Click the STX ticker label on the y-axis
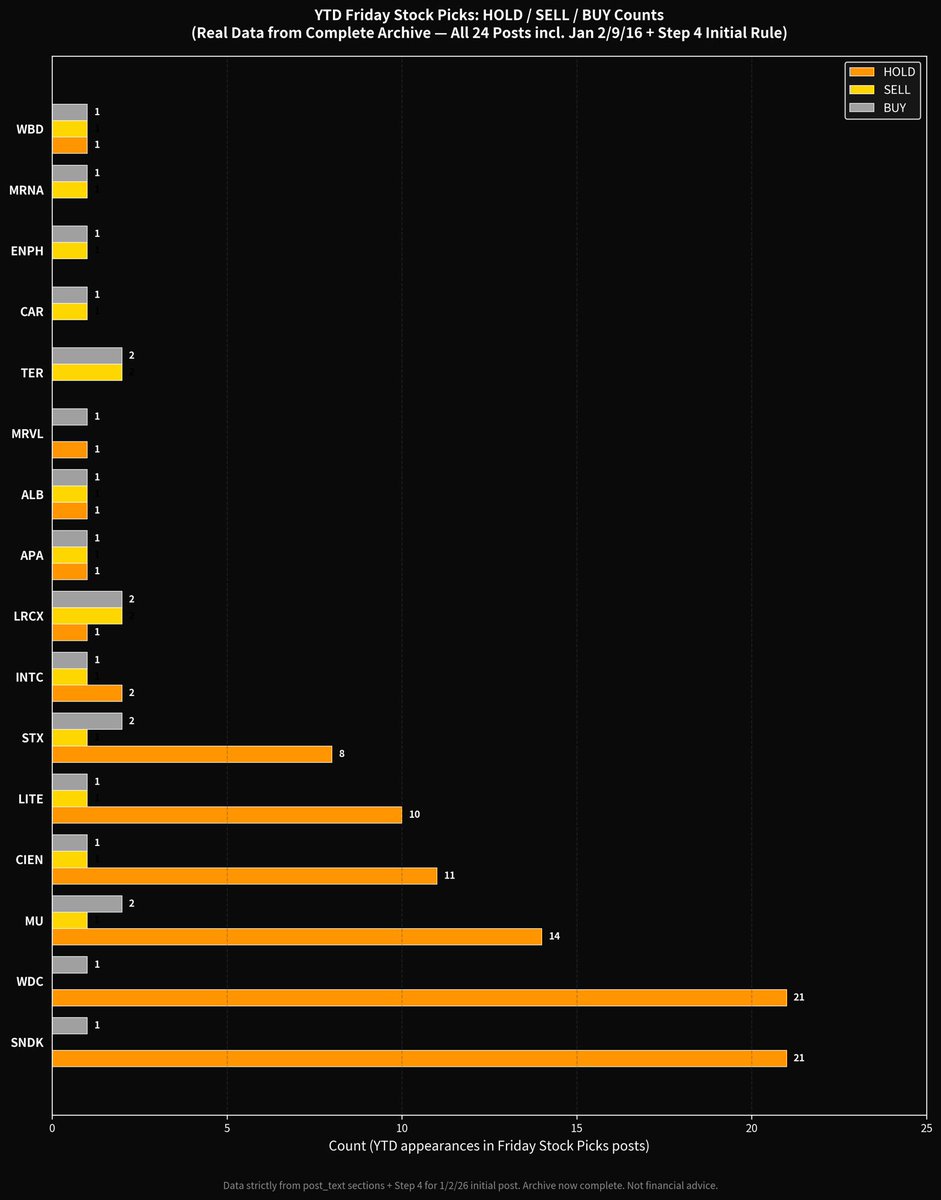941x1200 pixels. pos(33,738)
